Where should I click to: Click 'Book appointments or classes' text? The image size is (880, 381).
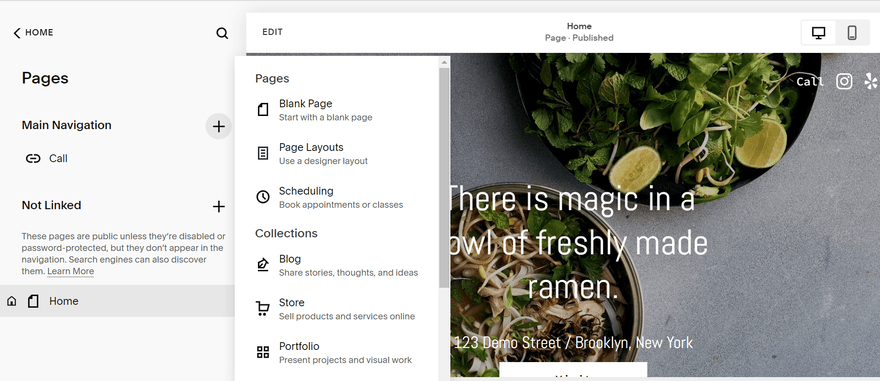(x=341, y=205)
